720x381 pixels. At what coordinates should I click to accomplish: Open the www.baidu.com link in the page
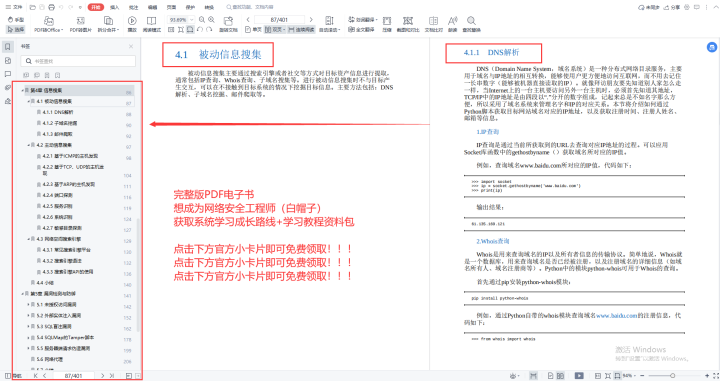[617, 316]
